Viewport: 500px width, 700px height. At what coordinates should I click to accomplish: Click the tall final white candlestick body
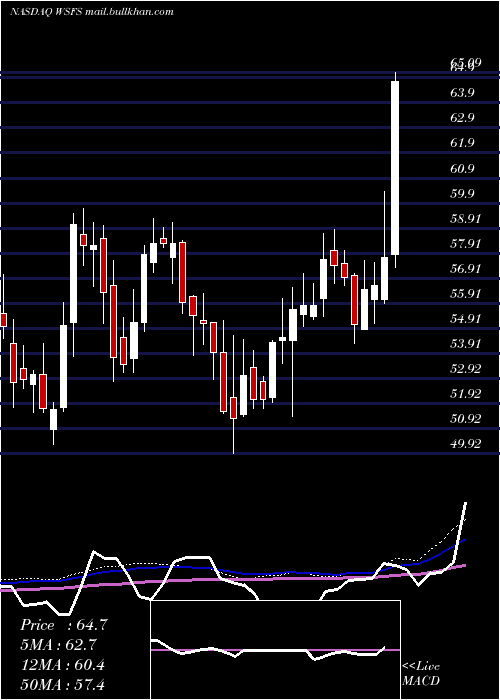395,168
